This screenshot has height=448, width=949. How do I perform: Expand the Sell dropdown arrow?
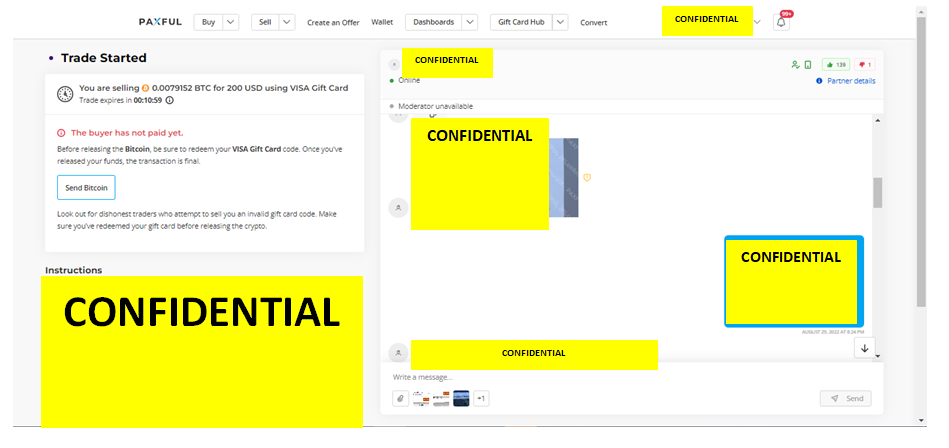(287, 22)
